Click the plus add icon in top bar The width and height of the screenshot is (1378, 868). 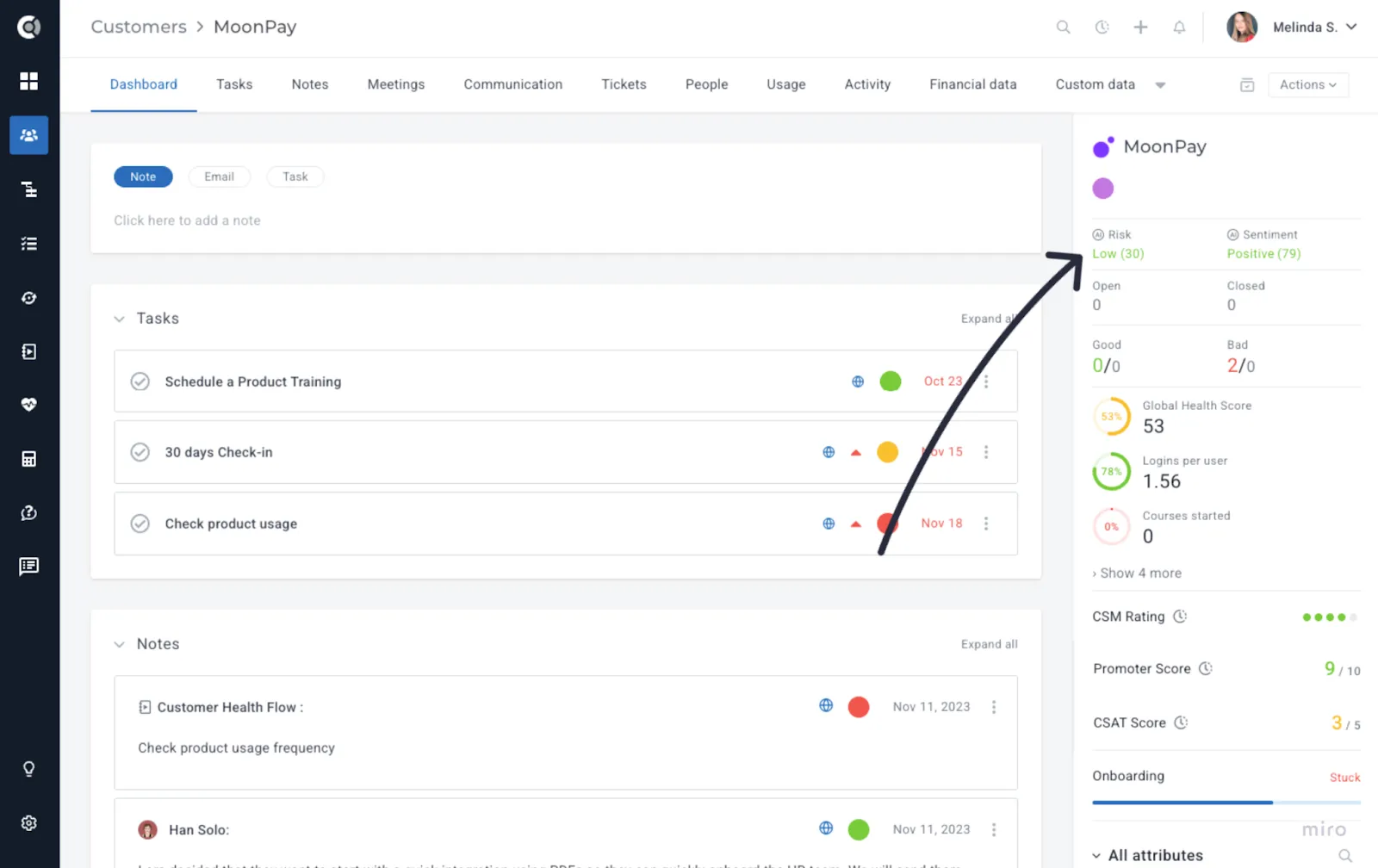click(x=1140, y=28)
